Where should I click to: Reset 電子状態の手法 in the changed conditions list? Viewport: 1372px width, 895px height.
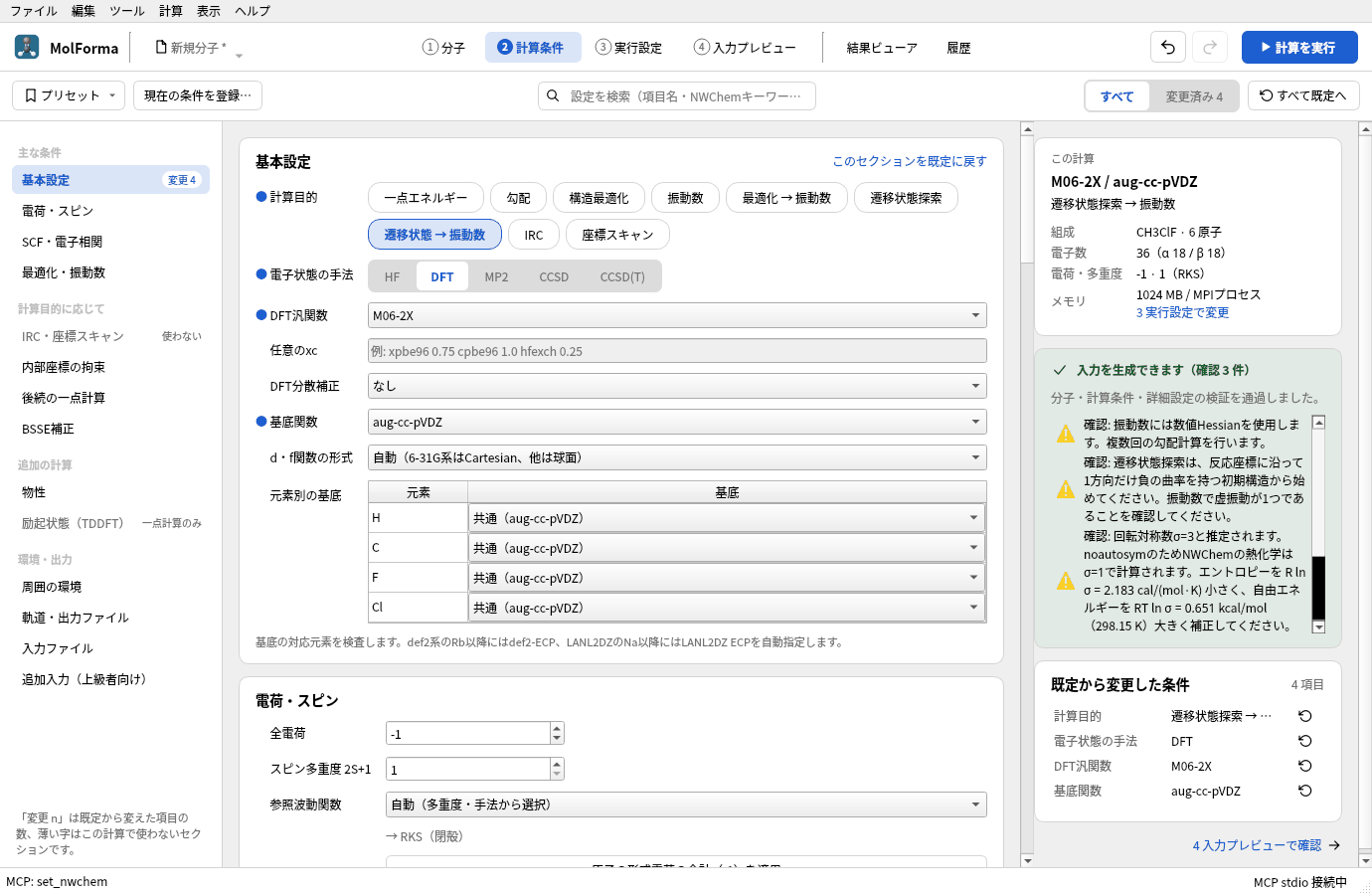[x=1305, y=741]
